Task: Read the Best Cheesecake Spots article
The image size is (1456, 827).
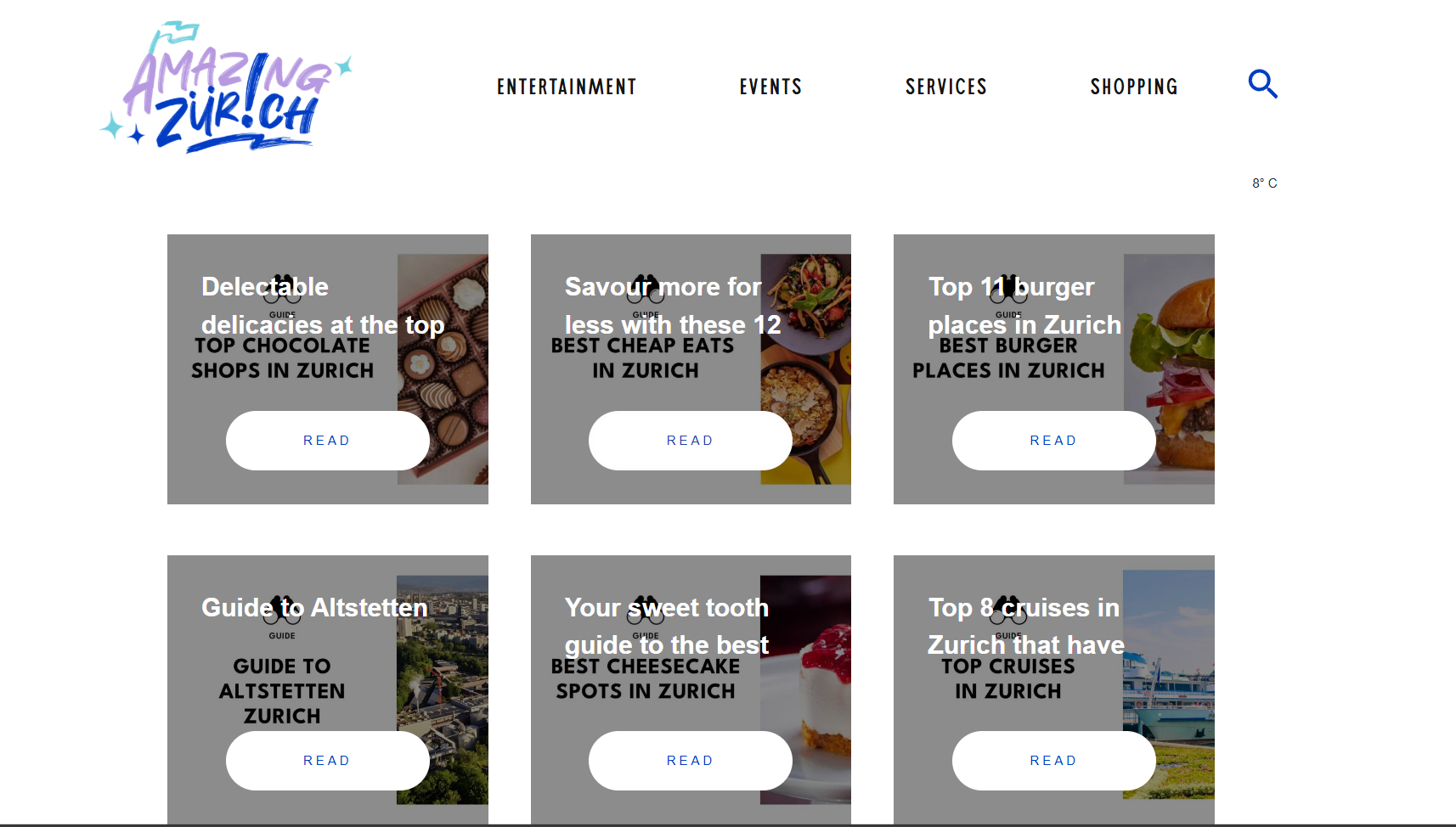Action: pyautogui.click(x=690, y=760)
